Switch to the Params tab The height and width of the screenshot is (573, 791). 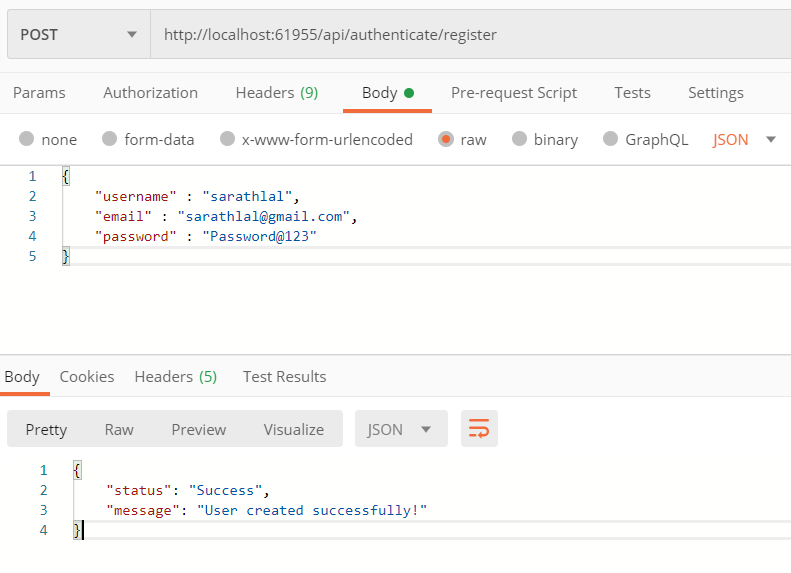39,92
